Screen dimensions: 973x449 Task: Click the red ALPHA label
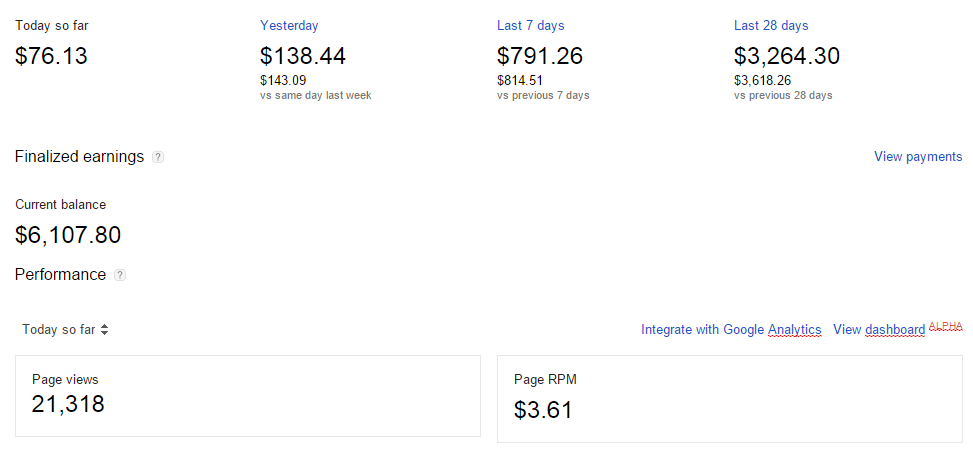click(x=945, y=326)
